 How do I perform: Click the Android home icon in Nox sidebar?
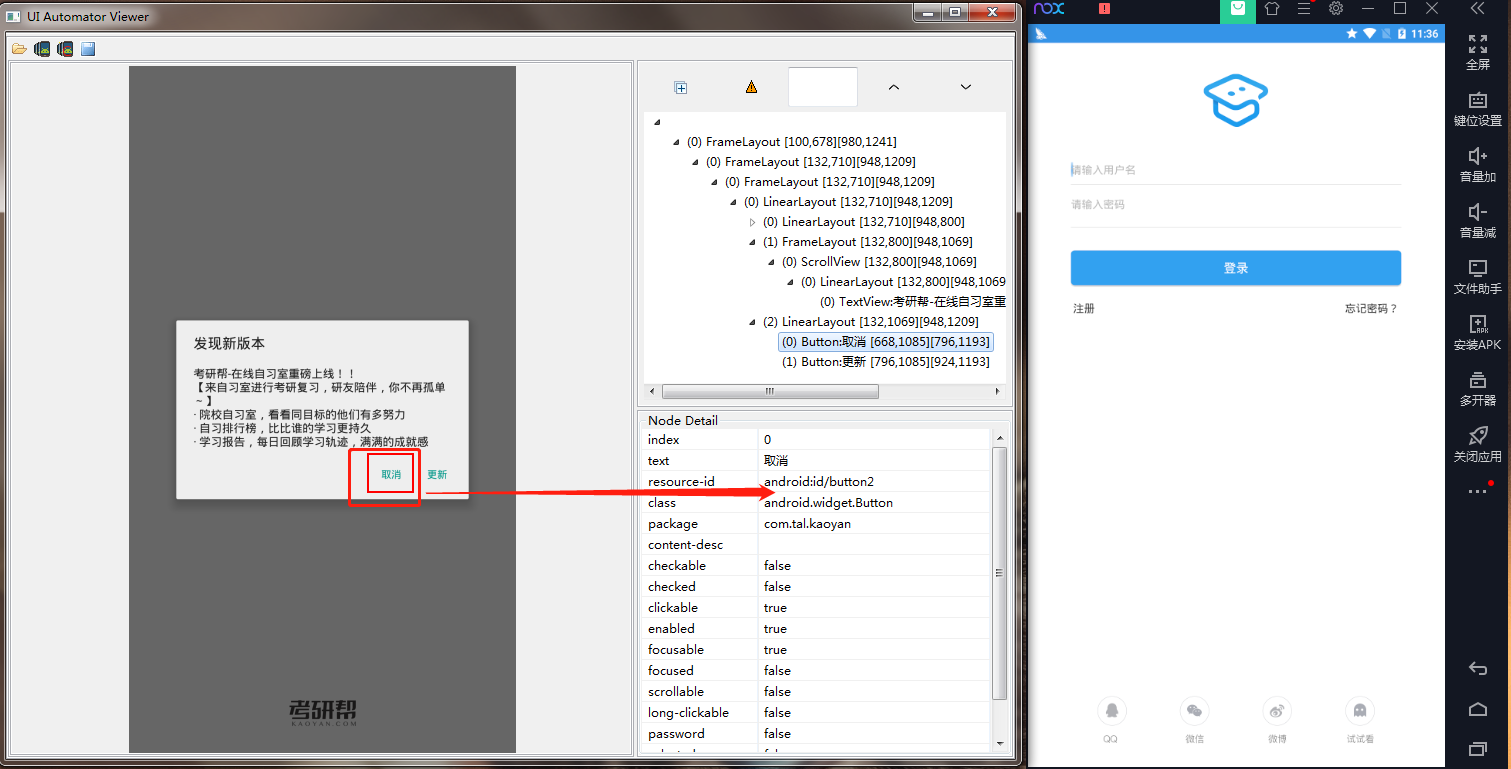pyautogui.click(x=1478, y=709)
